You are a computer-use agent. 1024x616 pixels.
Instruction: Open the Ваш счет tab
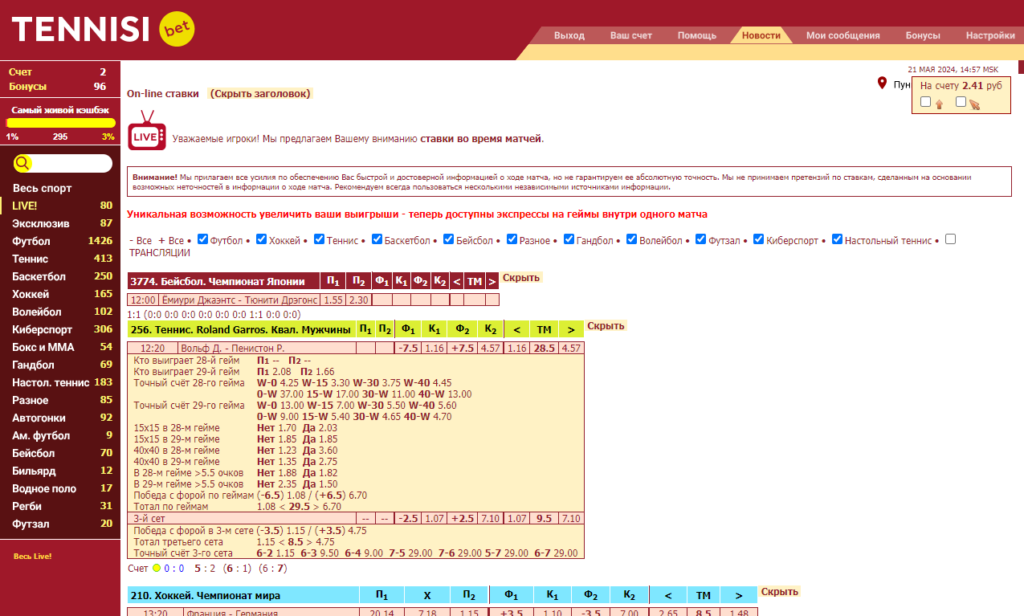click(x=631, y=35)
